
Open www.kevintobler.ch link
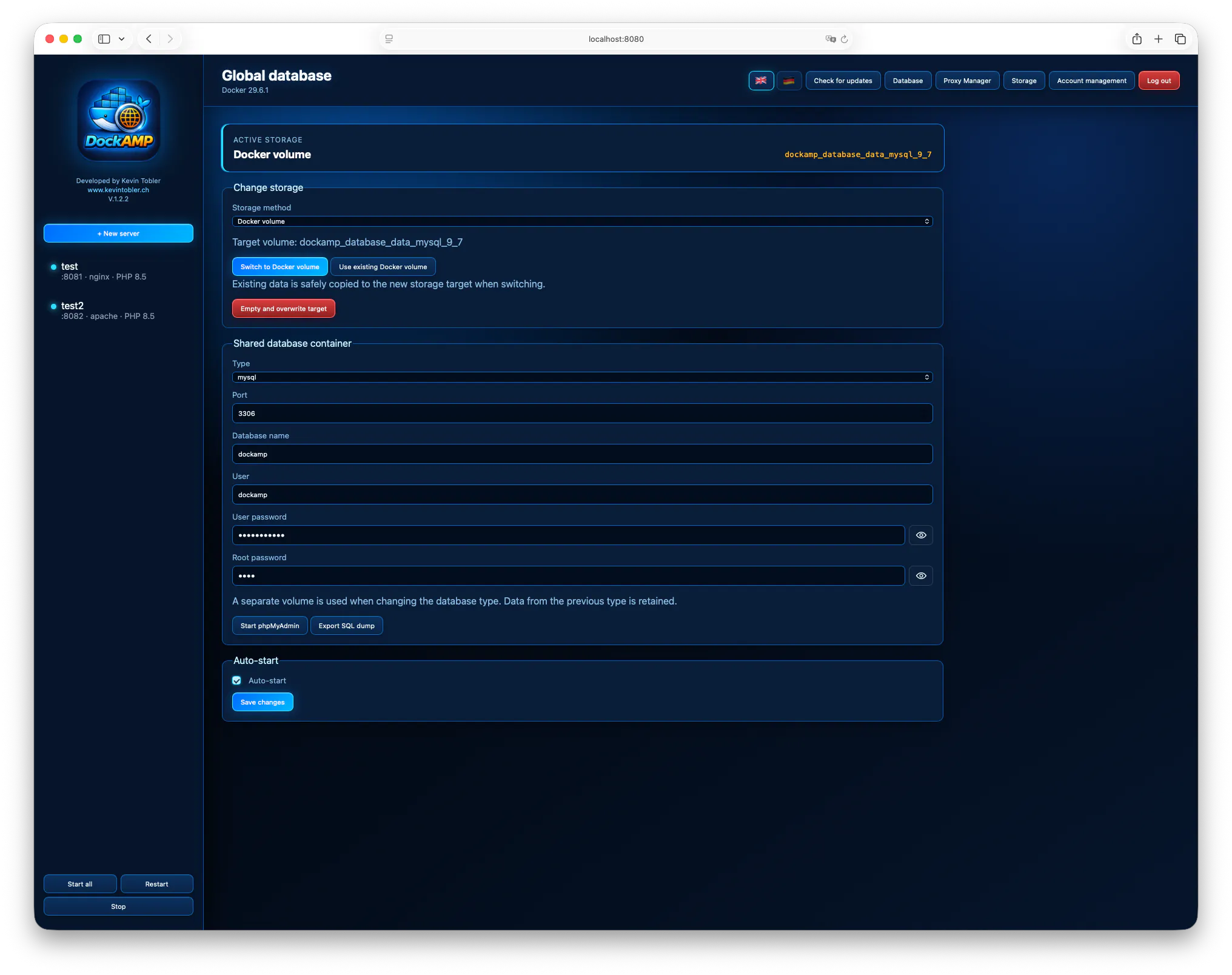click(x=118, y=190)
